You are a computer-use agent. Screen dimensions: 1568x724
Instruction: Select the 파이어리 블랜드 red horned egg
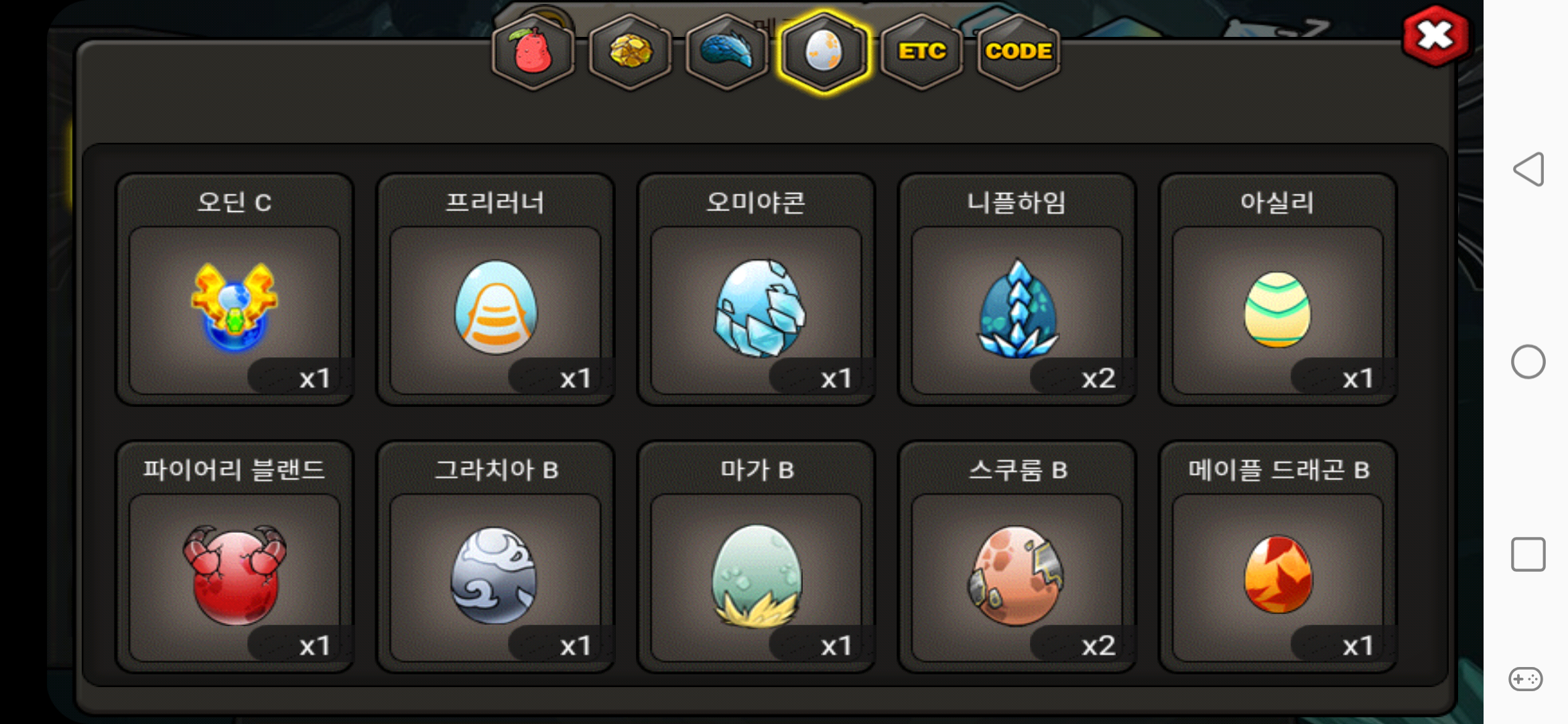coord(235,556)
